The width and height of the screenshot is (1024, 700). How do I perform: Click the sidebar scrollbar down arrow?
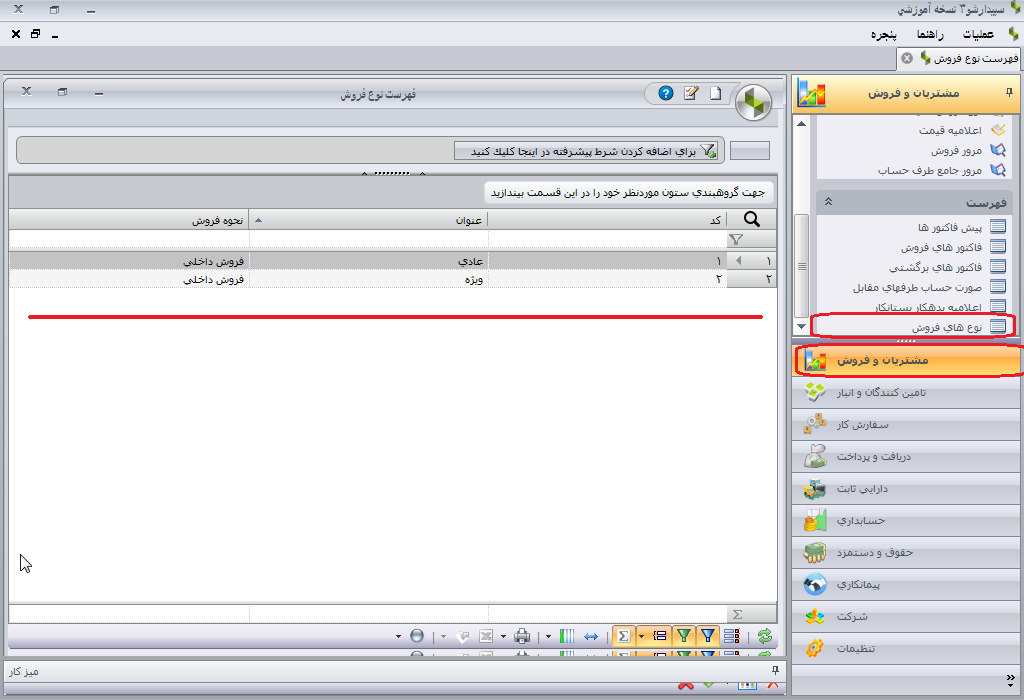pyautogui.click(x=802, y=326)
